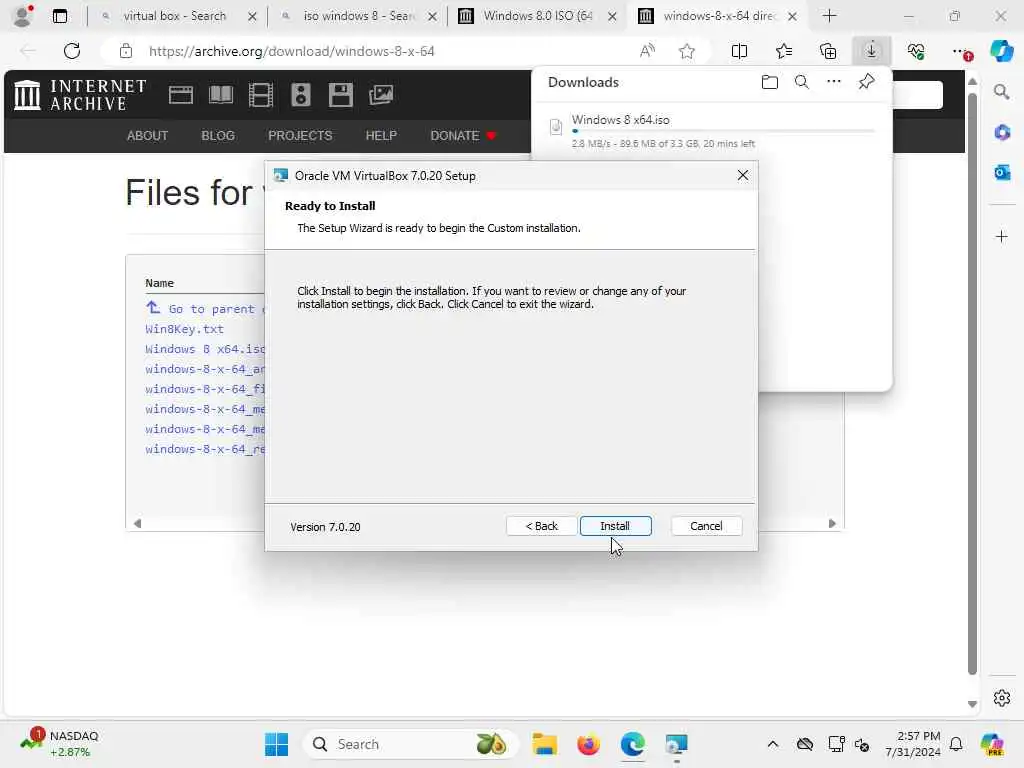The image size is (1024, 768).
Task: Open the Copilot sidebar icon
Action: (1002, 51)
